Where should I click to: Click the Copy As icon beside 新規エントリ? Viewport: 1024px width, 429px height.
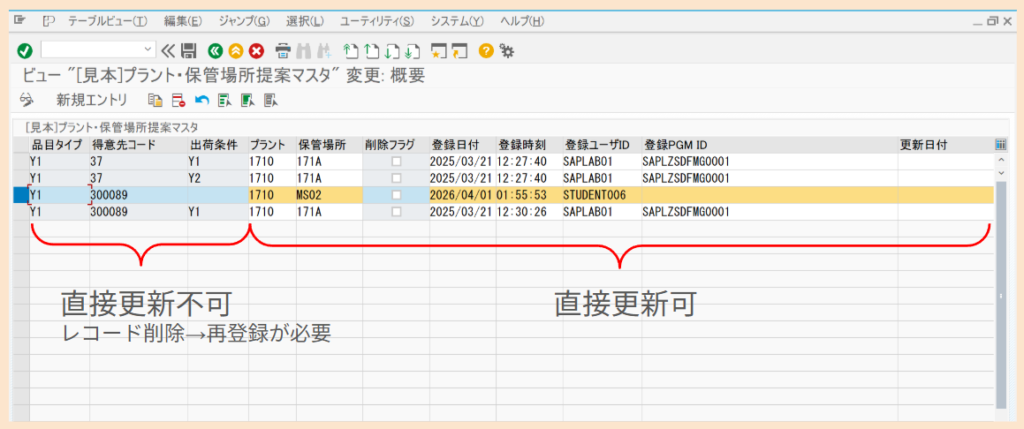[x=154, y=100]
